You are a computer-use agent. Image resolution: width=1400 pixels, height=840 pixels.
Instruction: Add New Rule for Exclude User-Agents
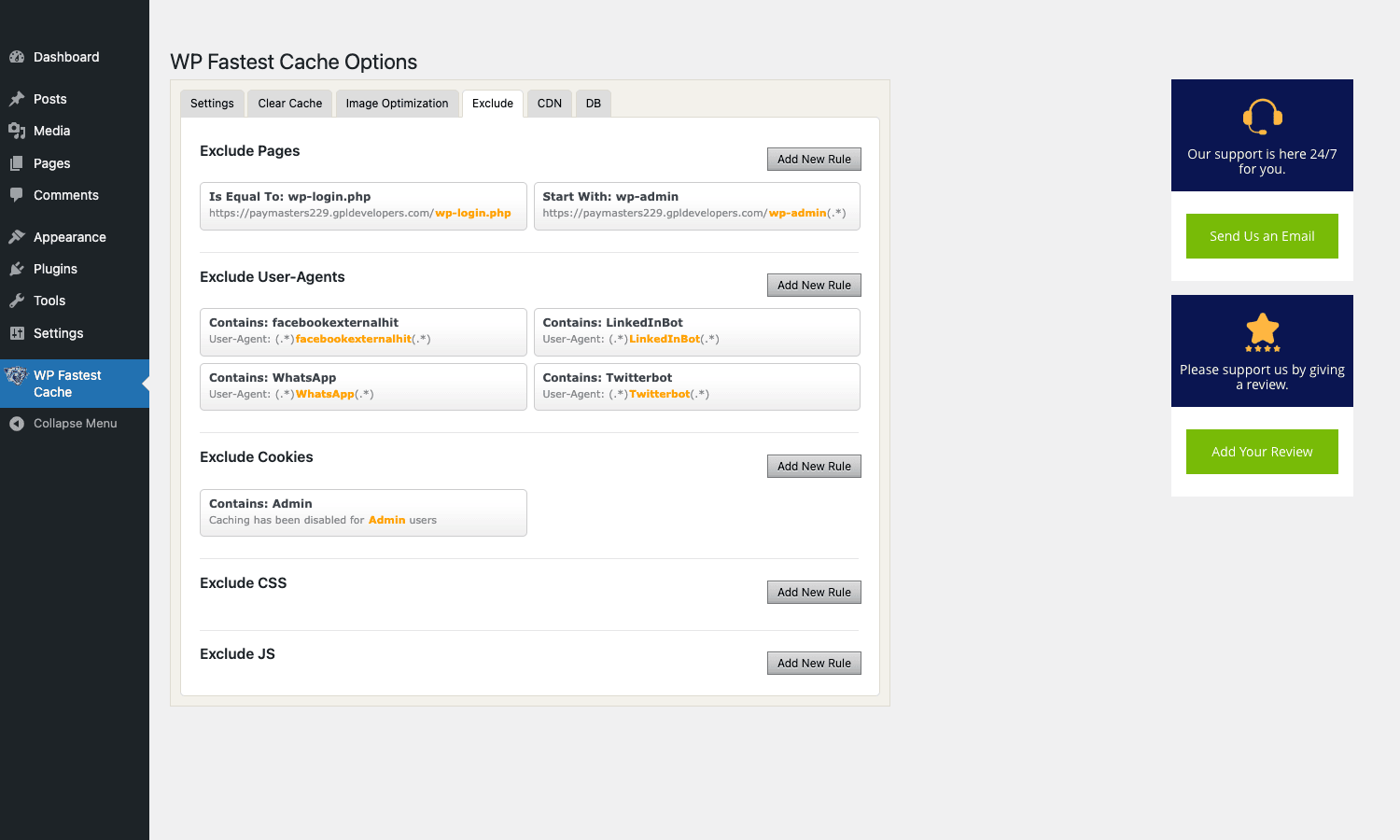[x=814, y=286]
